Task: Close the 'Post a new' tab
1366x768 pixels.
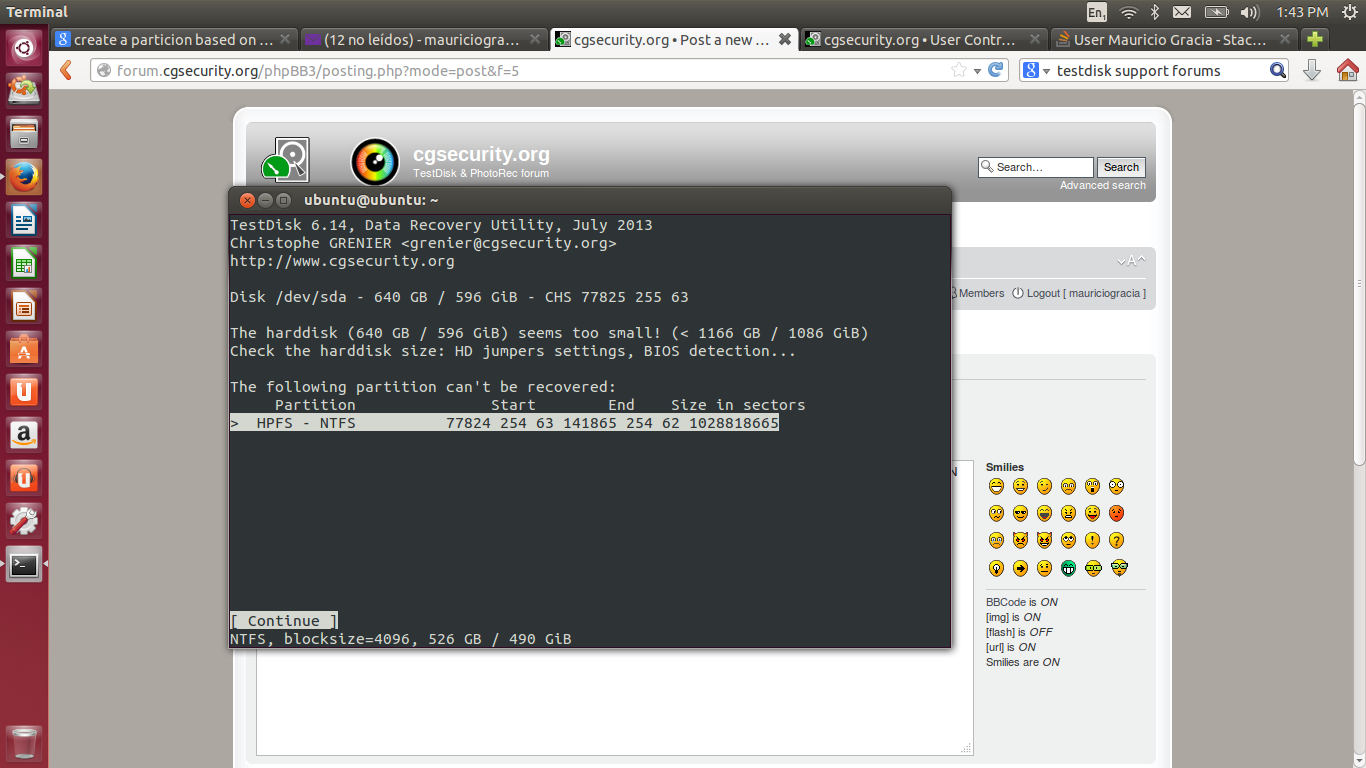Action: pos(785,40)
